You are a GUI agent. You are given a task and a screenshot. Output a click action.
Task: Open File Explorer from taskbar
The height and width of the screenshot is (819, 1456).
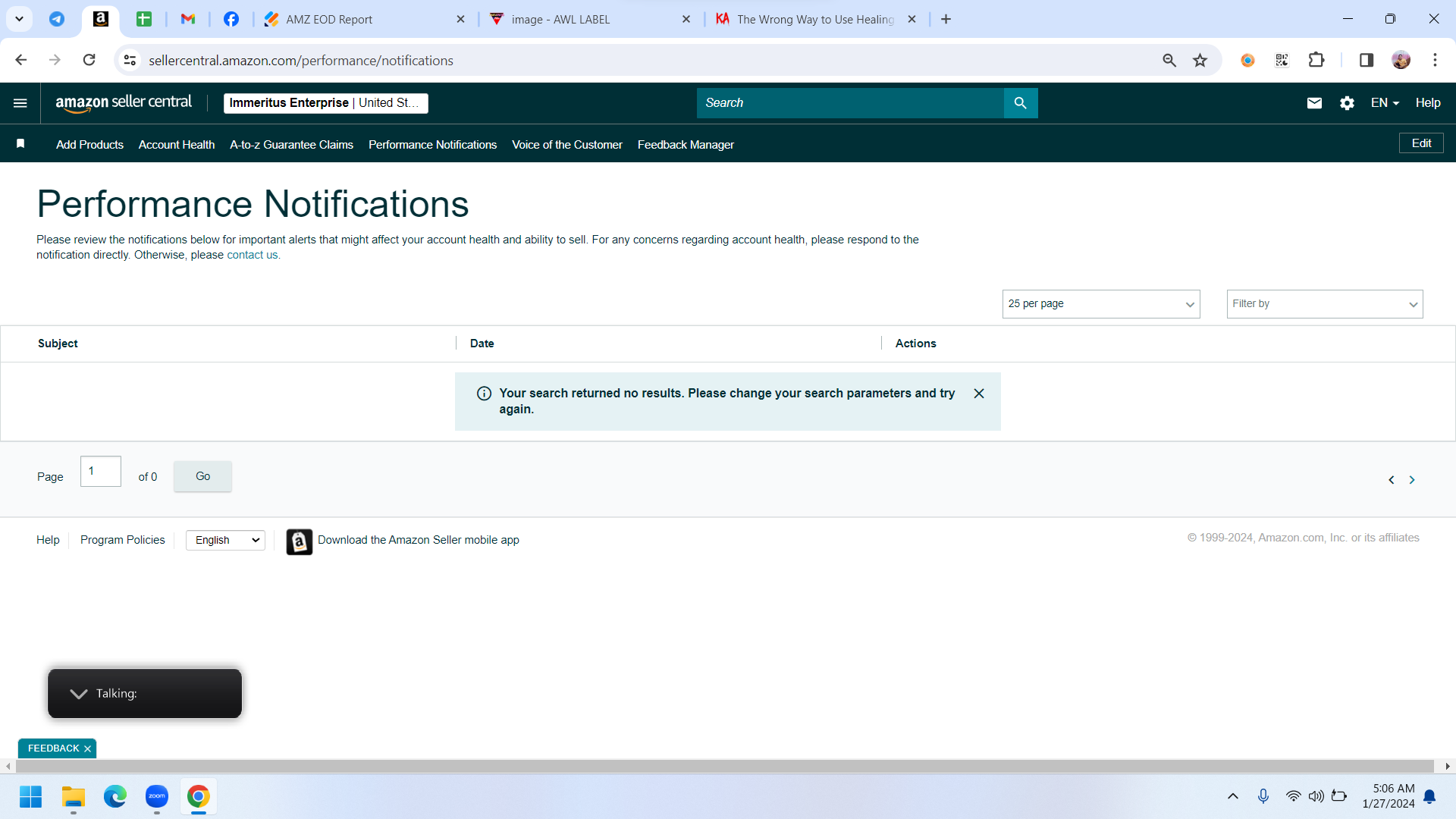pos(74,797)
